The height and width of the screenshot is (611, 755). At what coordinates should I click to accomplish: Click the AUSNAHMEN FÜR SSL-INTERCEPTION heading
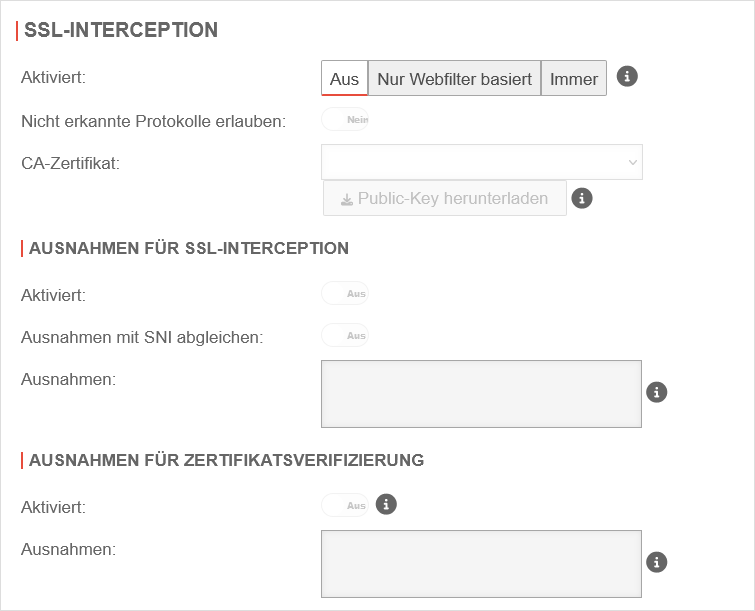point(189,248)
